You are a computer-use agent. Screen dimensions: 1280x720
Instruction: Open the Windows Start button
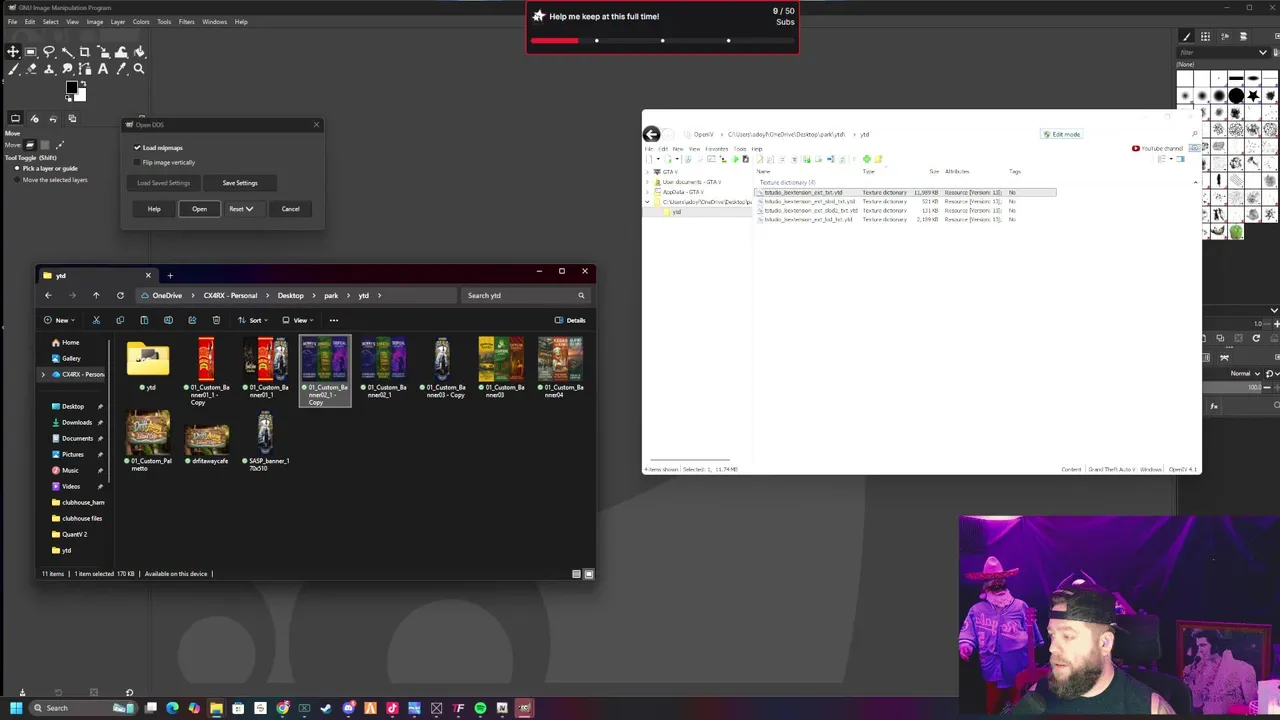point(15,708)
